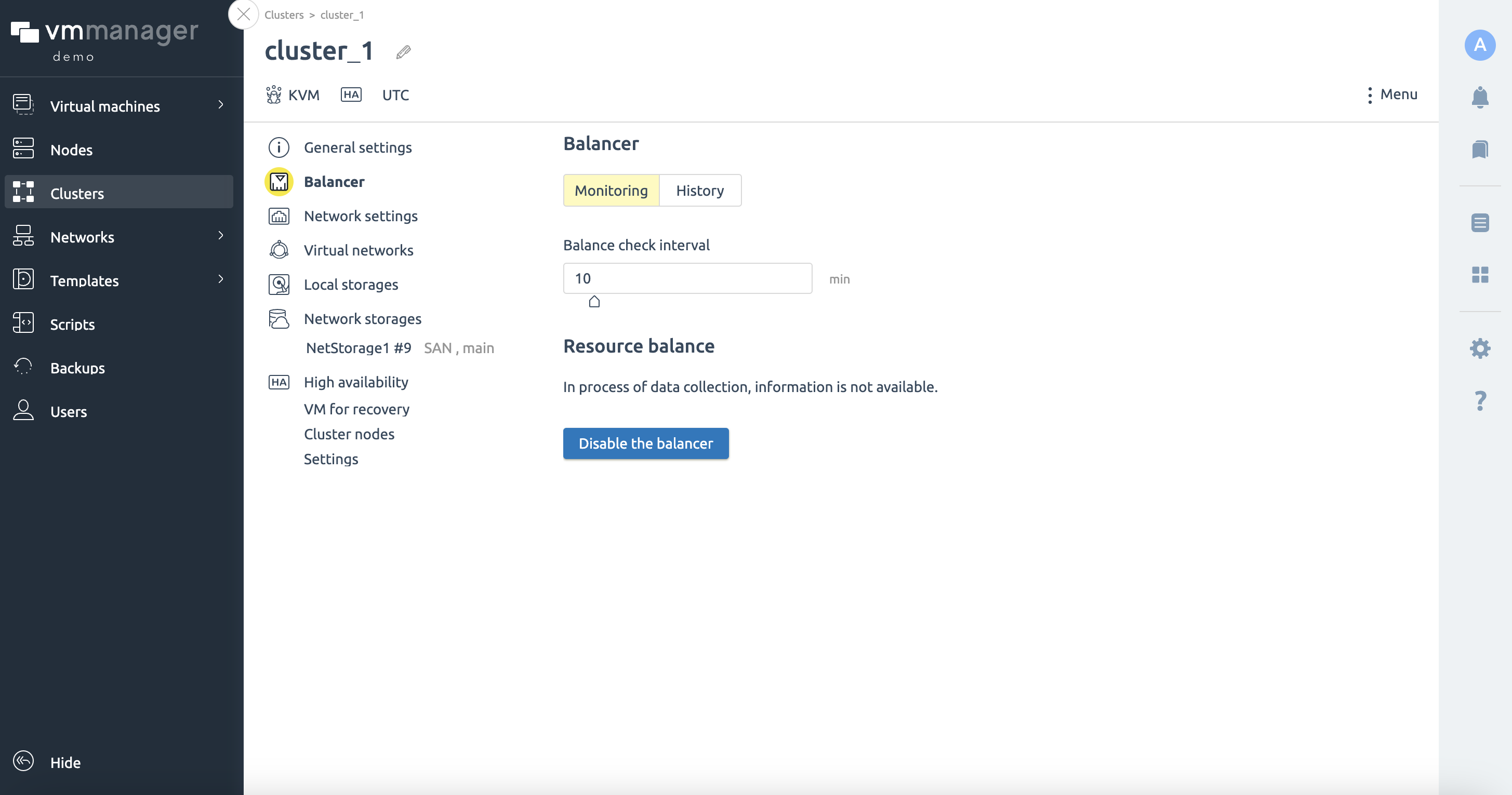Click the pencil icon to rename cluster_1
1512x795 pixels.
(x=403, y=52)
